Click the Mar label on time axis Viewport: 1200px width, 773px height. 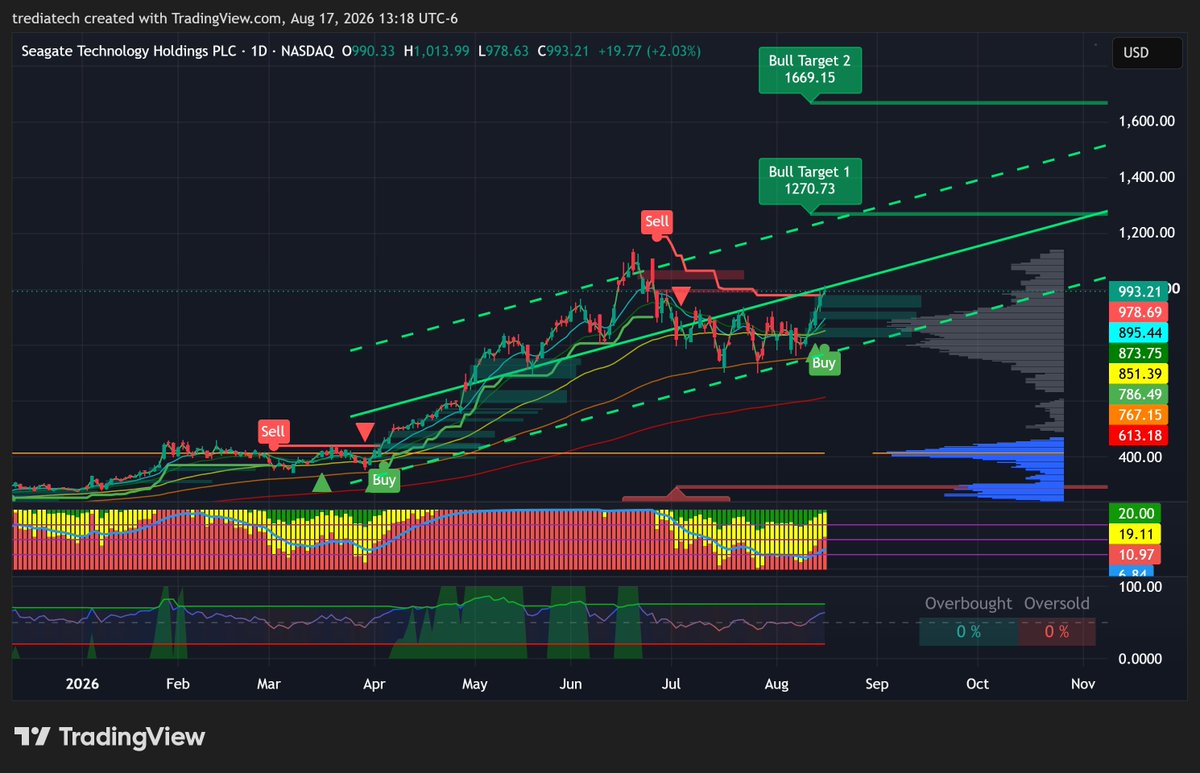pos(269,685)
